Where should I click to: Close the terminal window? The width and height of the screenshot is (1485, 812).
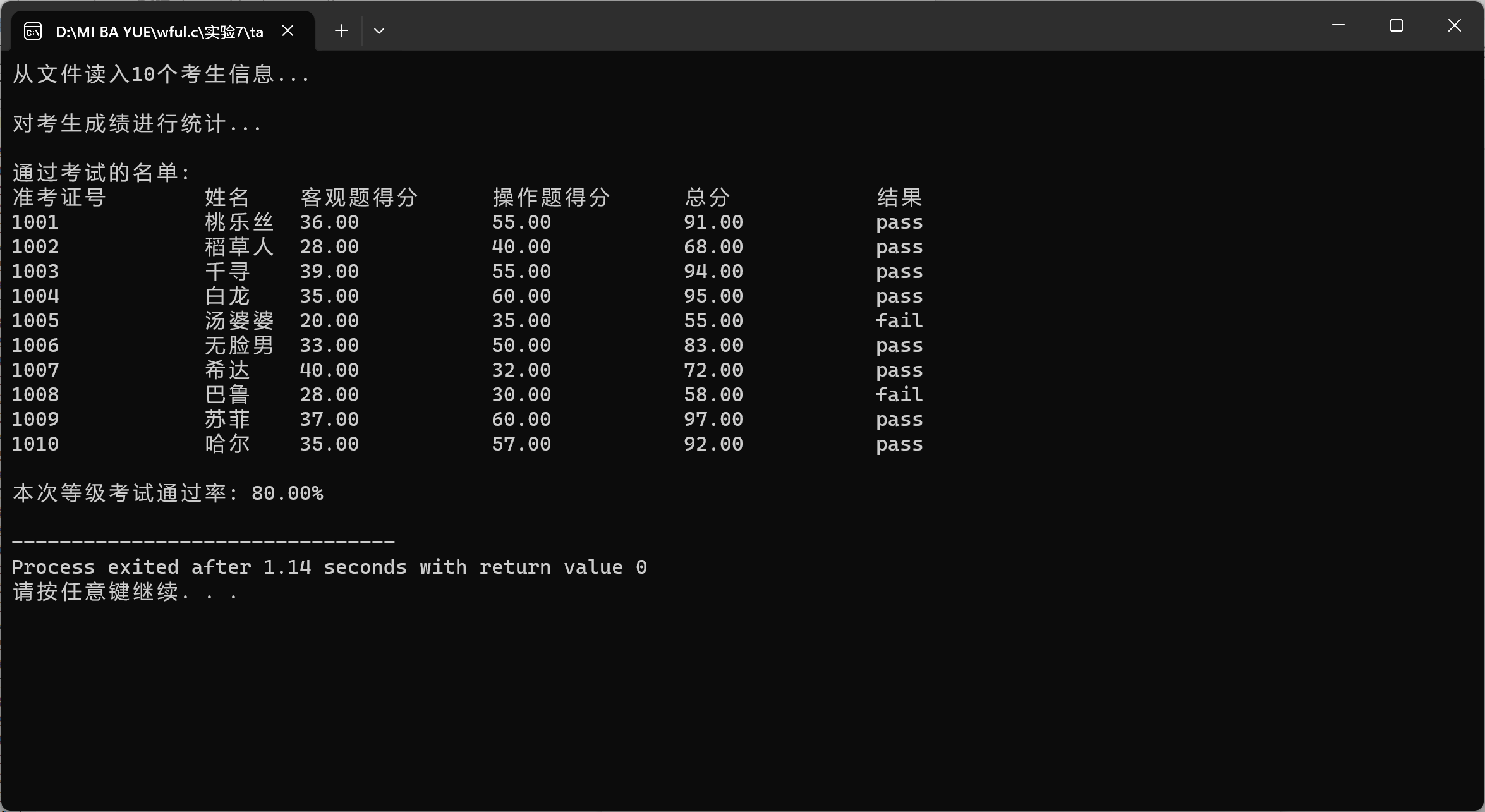point(1455,26)
